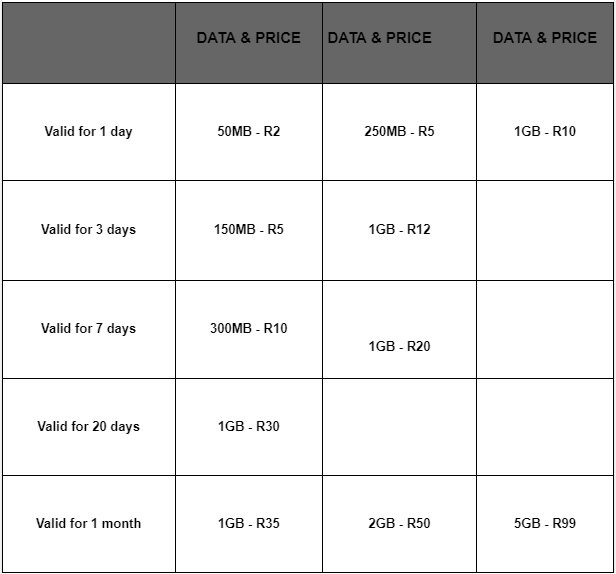616x574 pixels.
Task: Pick the 2GB - R50 bundle
Action: (x=399, y=523)
